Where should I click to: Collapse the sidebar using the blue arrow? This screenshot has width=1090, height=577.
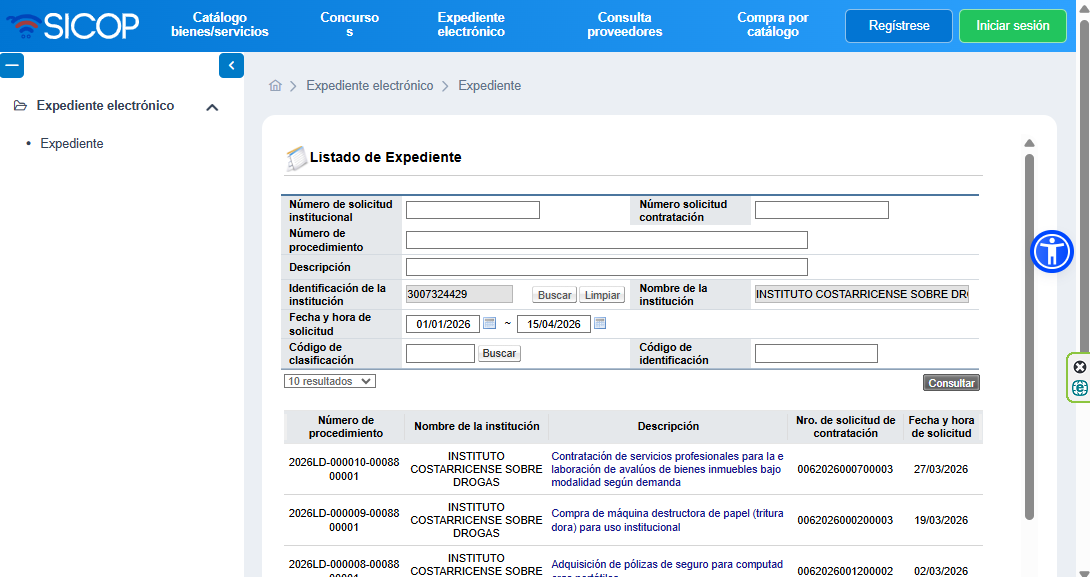(231, 65)
